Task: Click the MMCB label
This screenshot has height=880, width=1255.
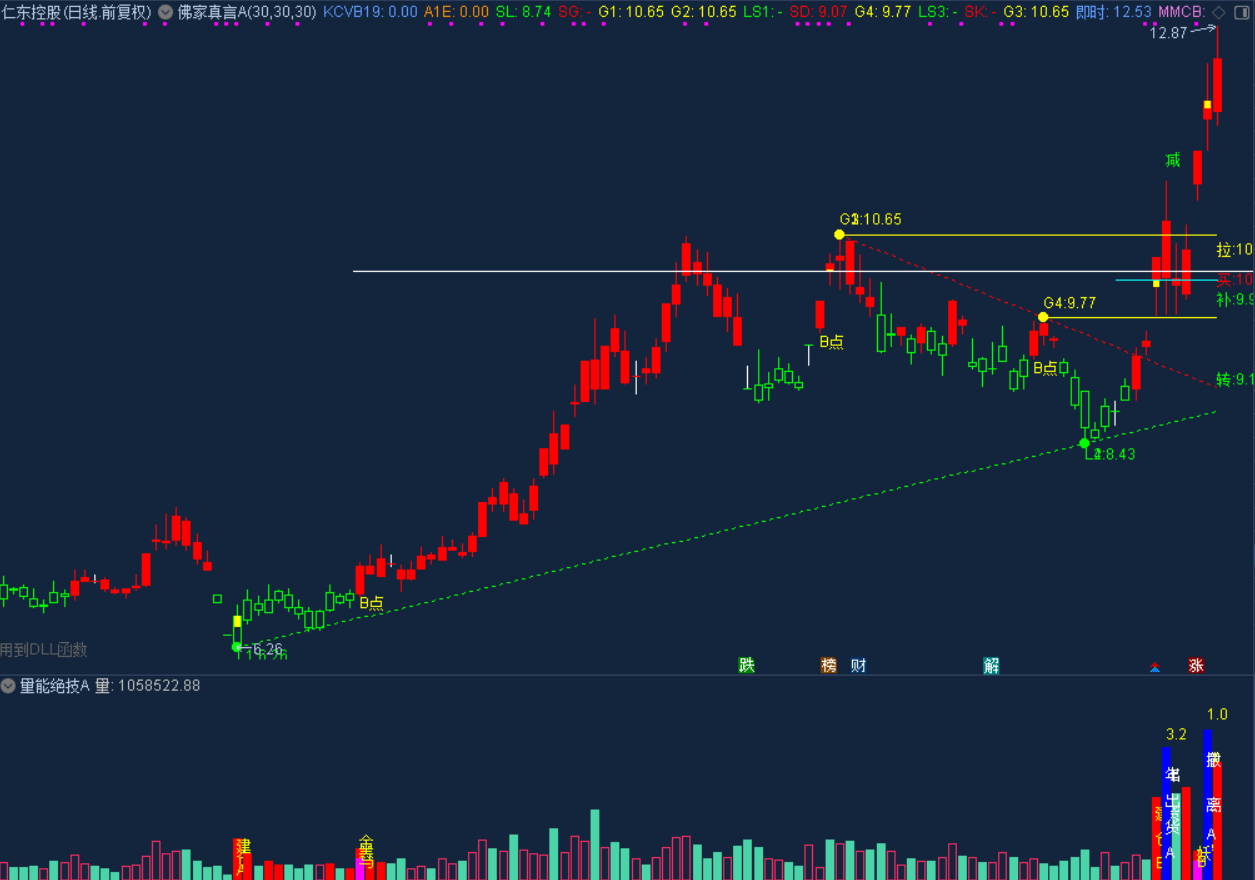Action: click(1182, 12)
